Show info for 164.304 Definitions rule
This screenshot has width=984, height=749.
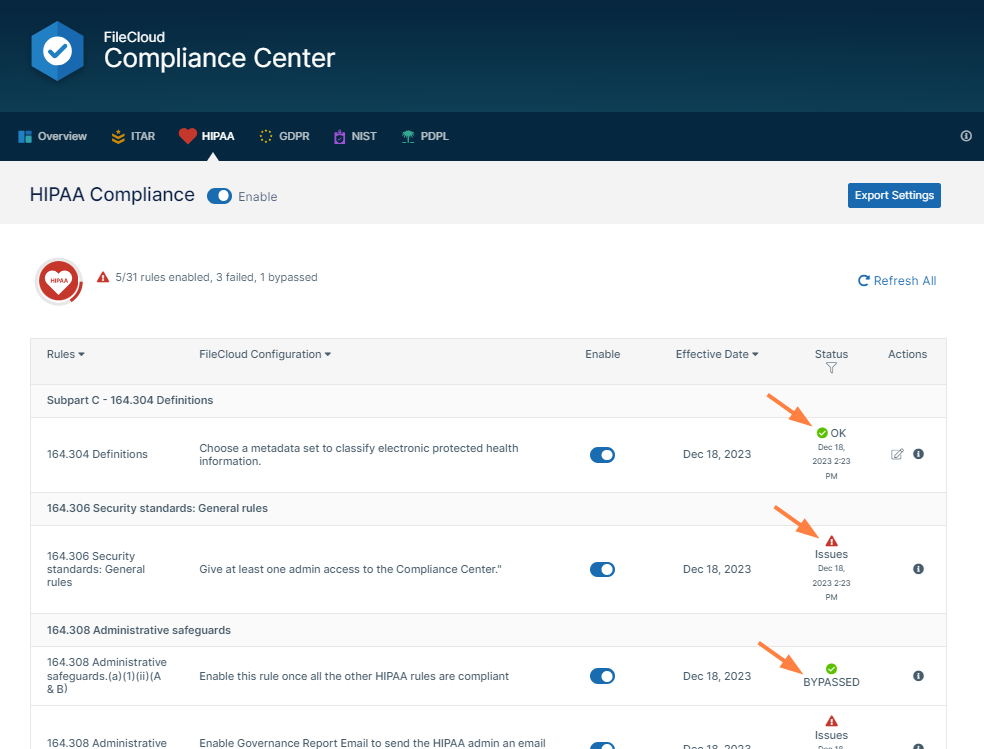click(918, 454)
